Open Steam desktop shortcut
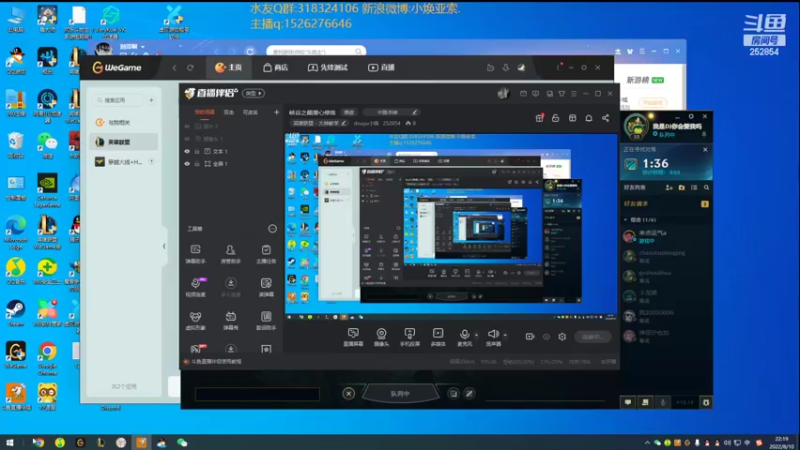800x450 pixels. [x=15, y=313]
